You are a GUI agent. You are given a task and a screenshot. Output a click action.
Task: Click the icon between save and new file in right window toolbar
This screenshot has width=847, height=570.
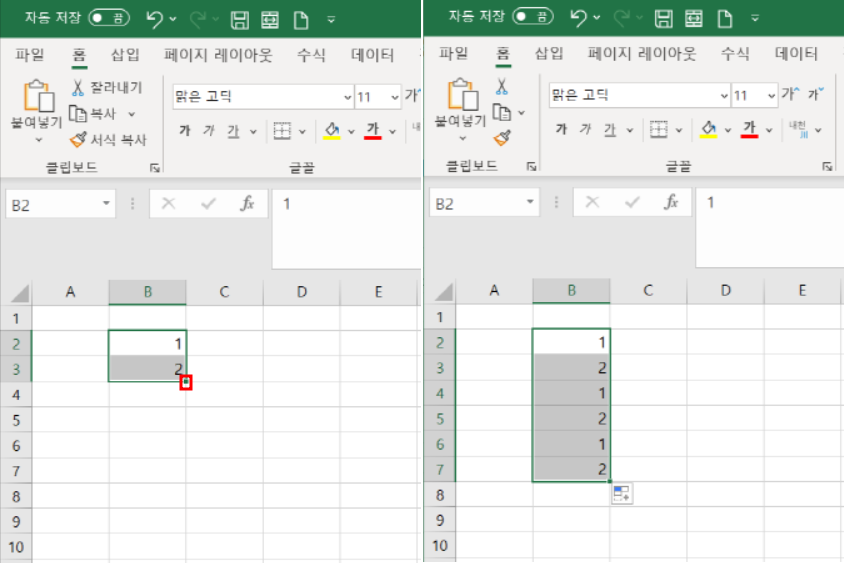[694, 19]
